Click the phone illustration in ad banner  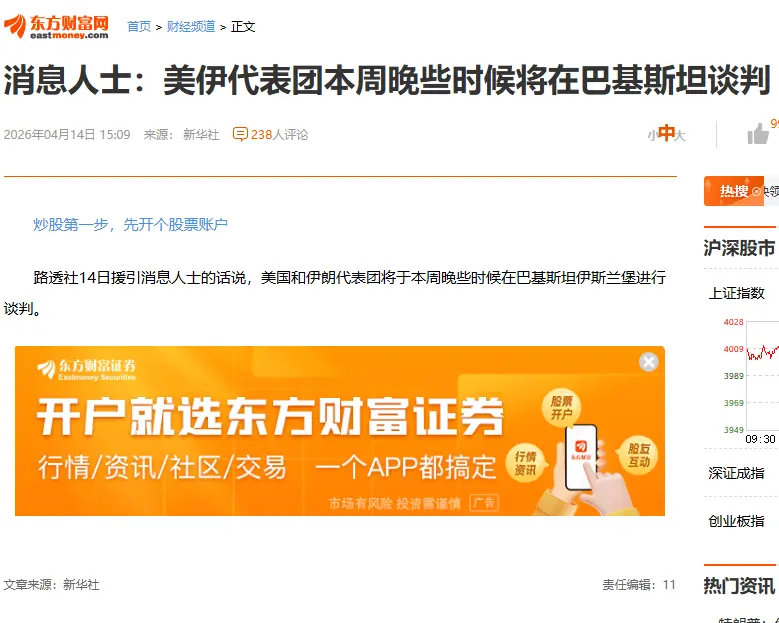pos(580,457)
